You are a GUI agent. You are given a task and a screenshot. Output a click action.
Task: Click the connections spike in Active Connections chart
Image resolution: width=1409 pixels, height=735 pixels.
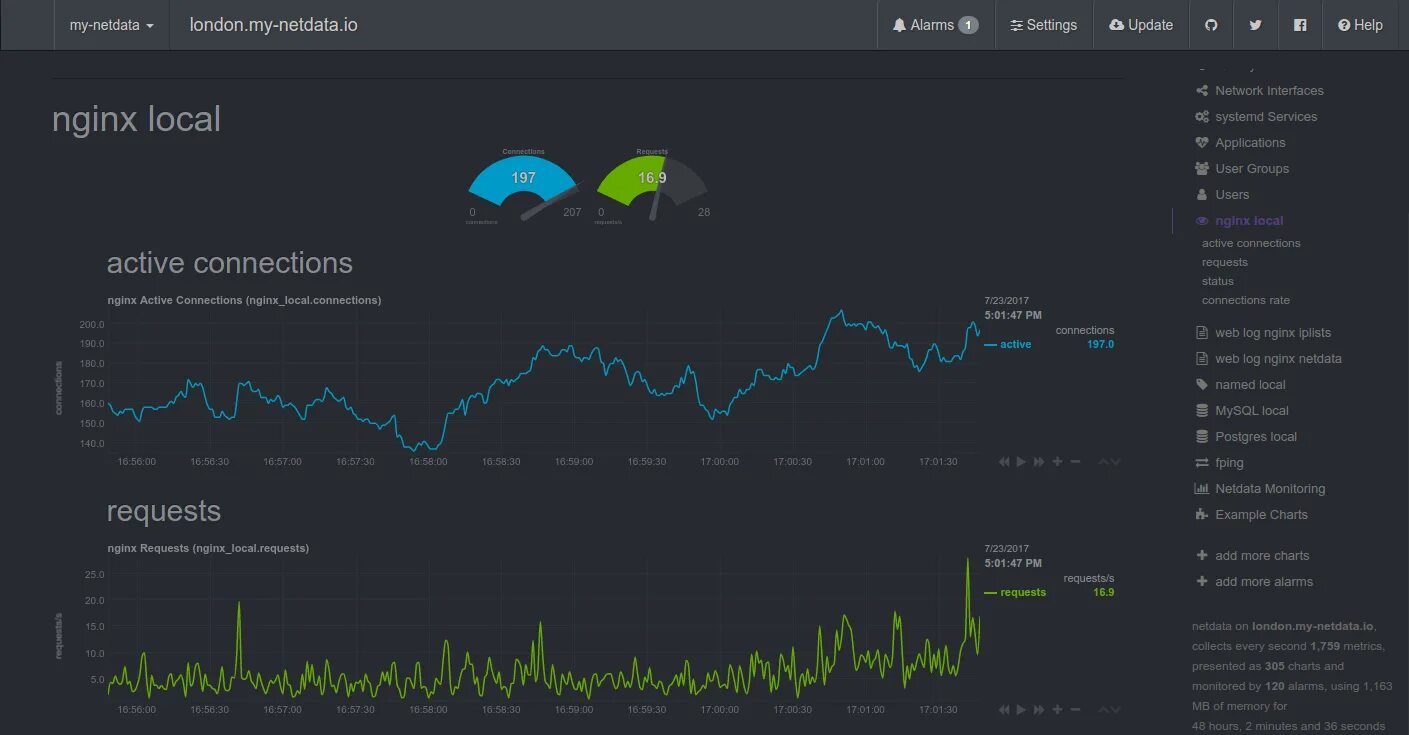841,312
